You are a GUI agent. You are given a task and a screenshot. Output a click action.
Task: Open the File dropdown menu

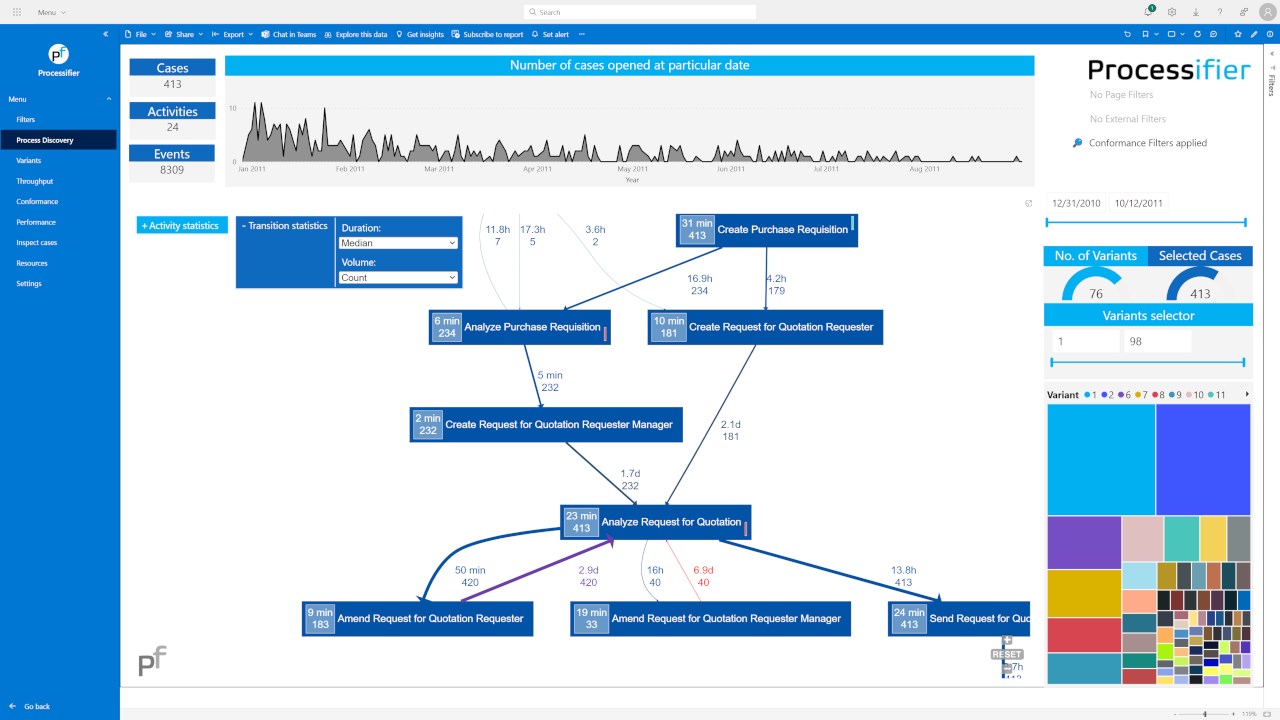click(x=140, y=34)
